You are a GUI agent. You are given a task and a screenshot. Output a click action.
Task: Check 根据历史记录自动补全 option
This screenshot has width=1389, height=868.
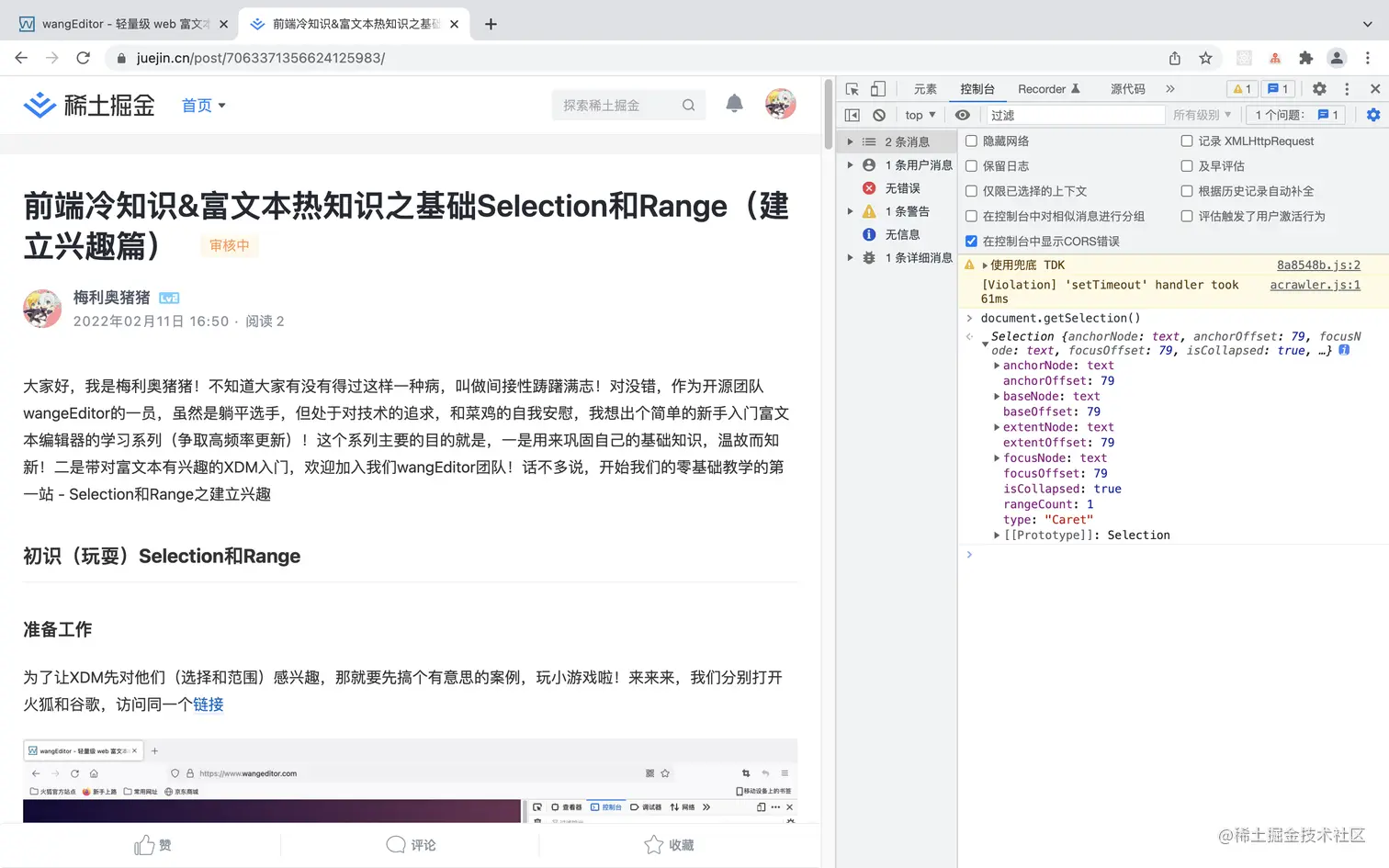point(1187,191)
